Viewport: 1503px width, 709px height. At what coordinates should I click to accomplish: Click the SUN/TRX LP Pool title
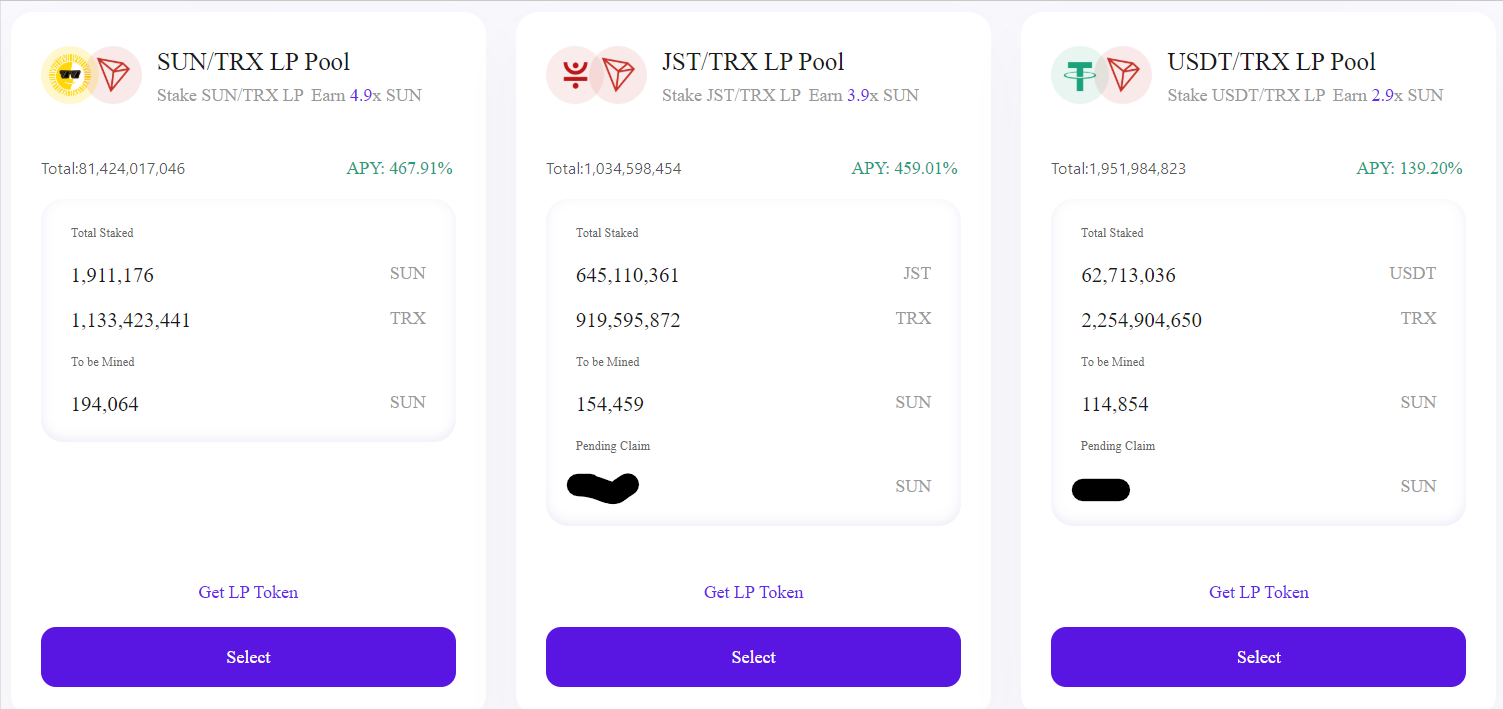[x=254, y=62]
